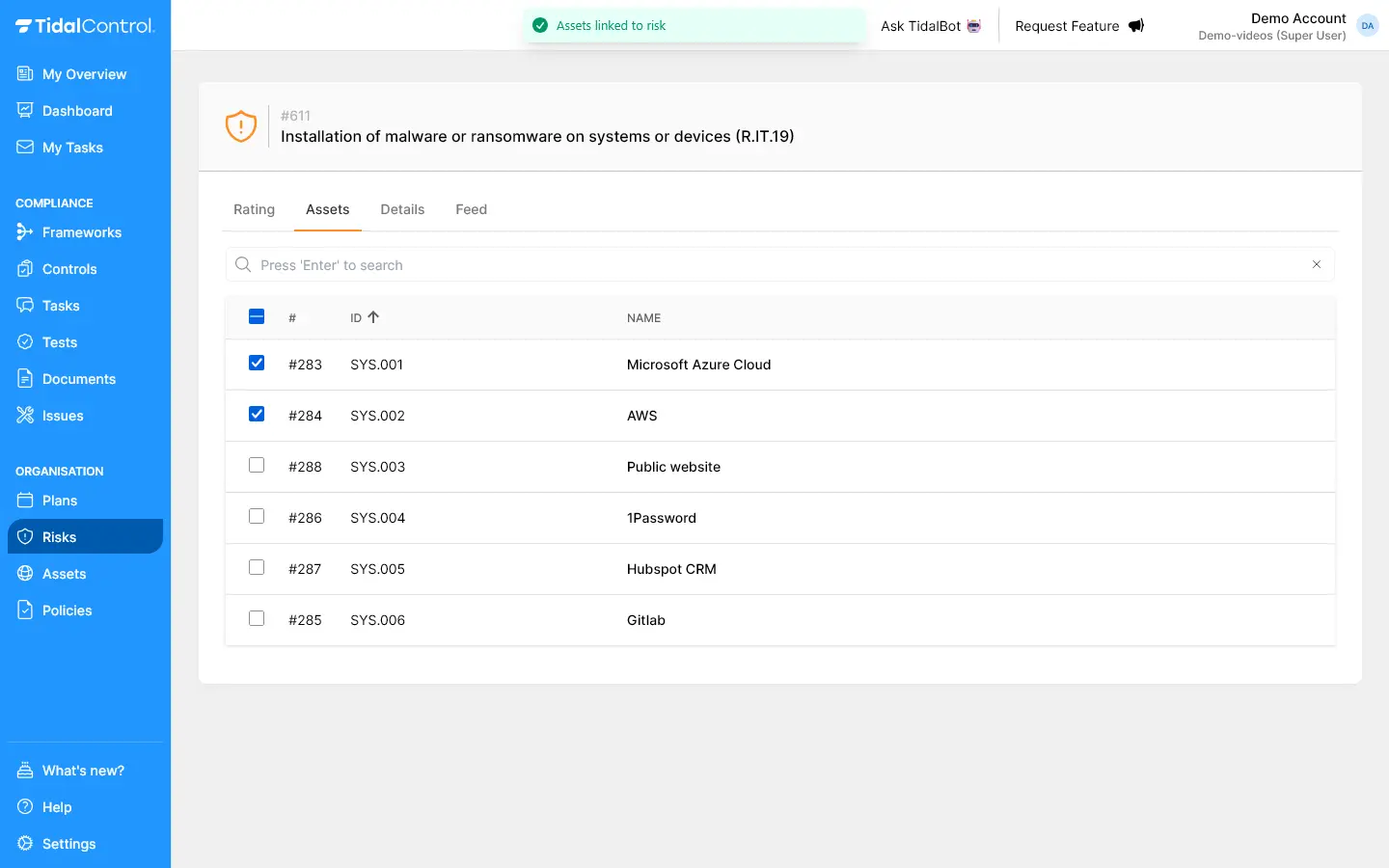Tick the Gitlab asset checkbox
1389x868 pixels.
257,619
